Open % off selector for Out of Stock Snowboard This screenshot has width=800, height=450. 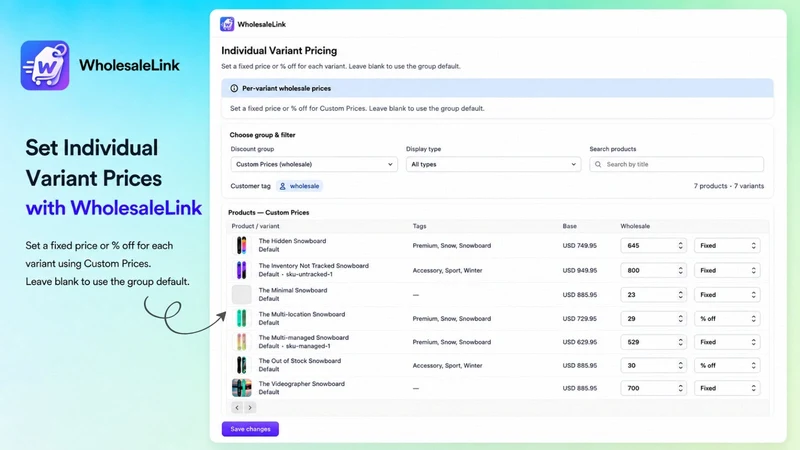click(727, 365)
